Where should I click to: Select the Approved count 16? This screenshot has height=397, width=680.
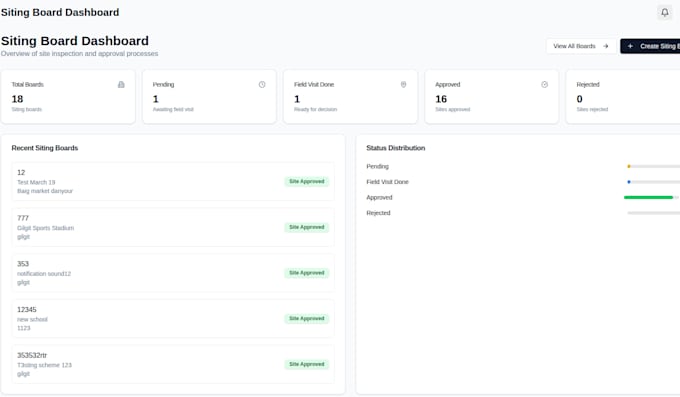coord(441,99)
